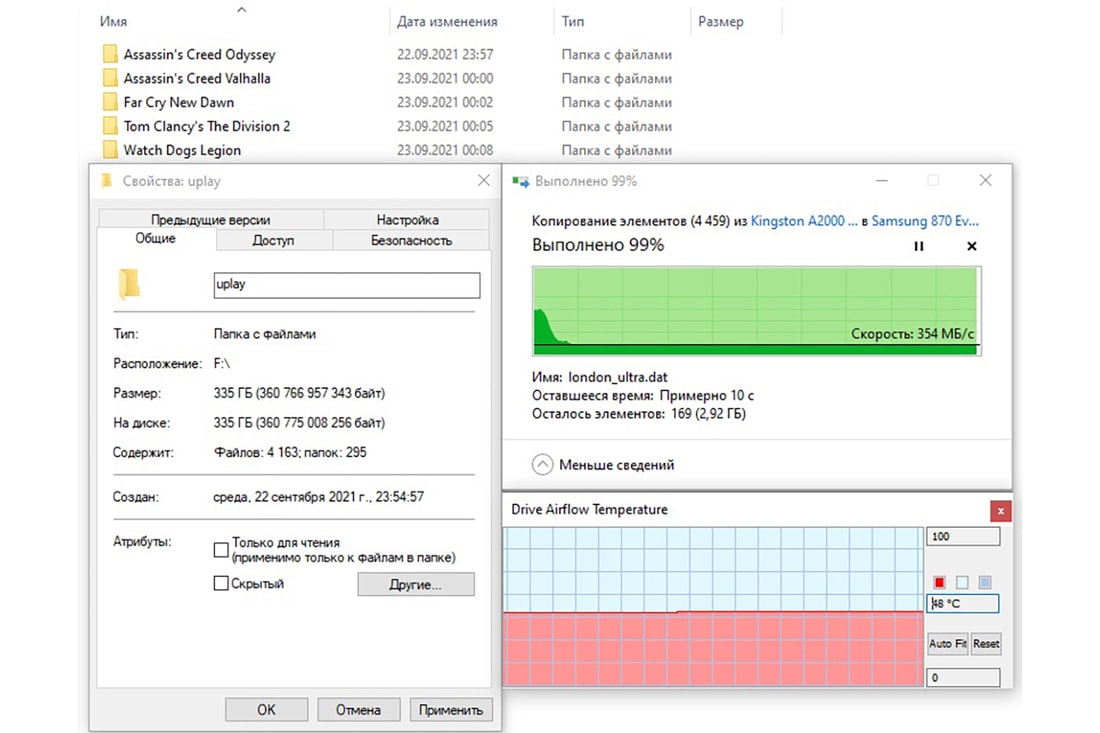Click the airflow temperature graph

pyautogui.click(x=713, y=606)
